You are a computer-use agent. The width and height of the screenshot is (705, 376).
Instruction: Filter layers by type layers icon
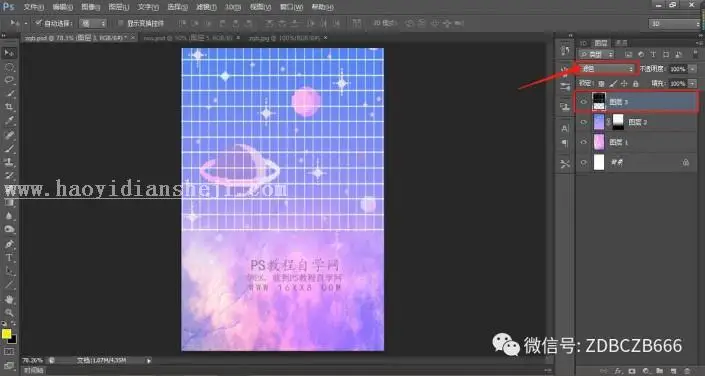tap(653, 54)
